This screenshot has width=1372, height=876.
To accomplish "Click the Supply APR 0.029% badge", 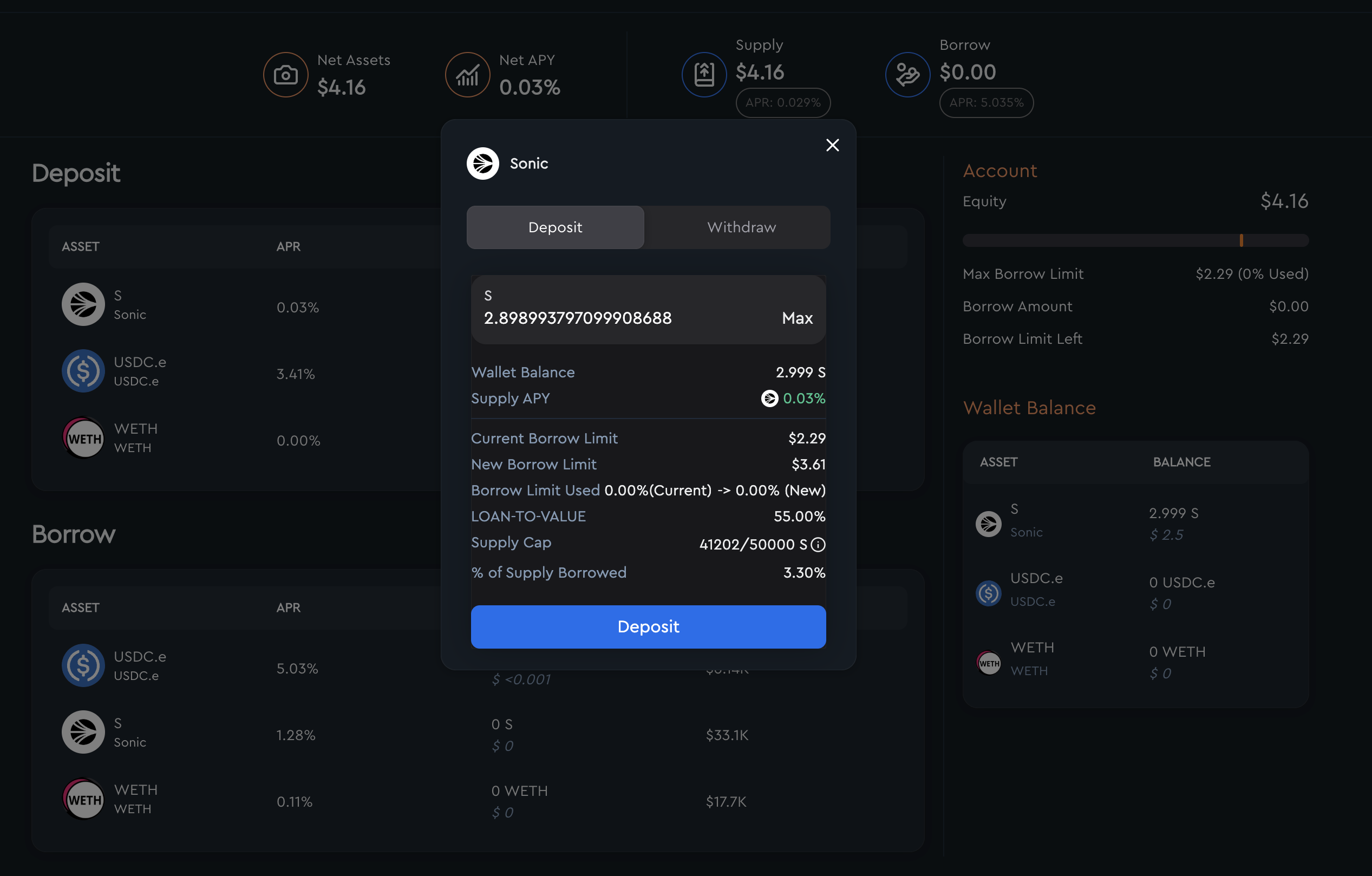I will tap(783, 102).
